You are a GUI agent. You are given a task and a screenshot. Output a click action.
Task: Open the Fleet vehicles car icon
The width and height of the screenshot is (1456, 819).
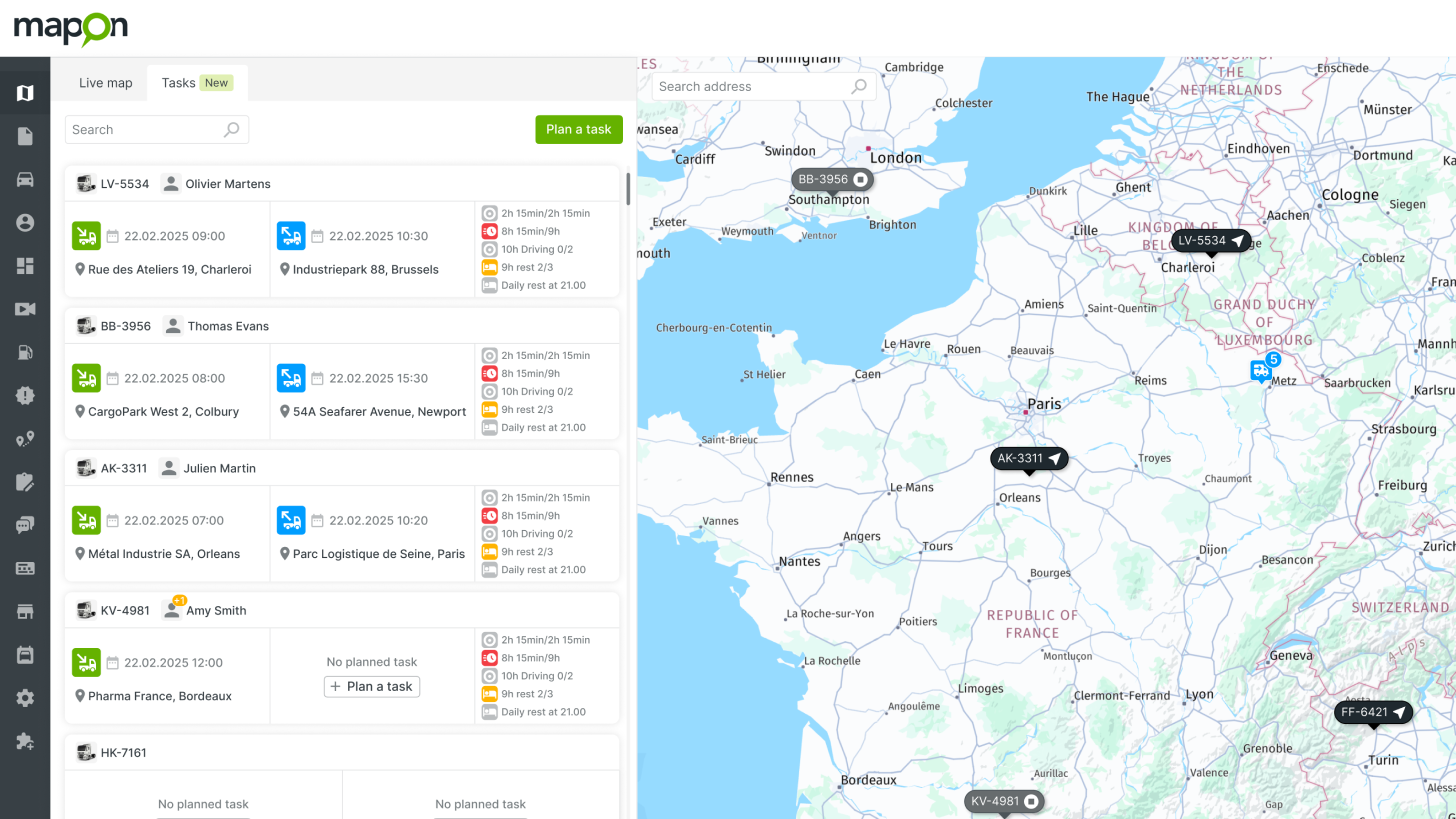pos(24,179)
